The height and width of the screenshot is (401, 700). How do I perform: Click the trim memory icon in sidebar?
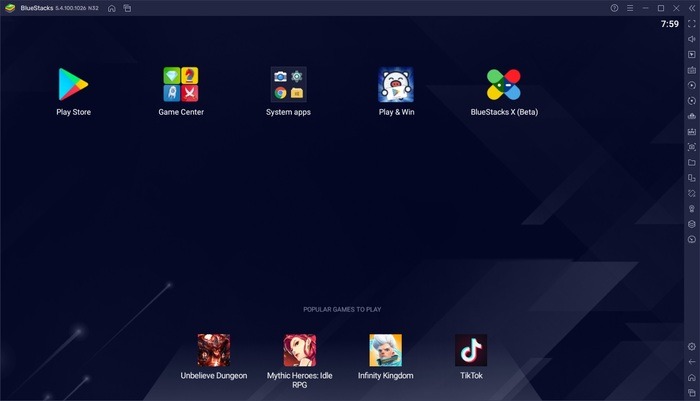(x=692, y=116)
